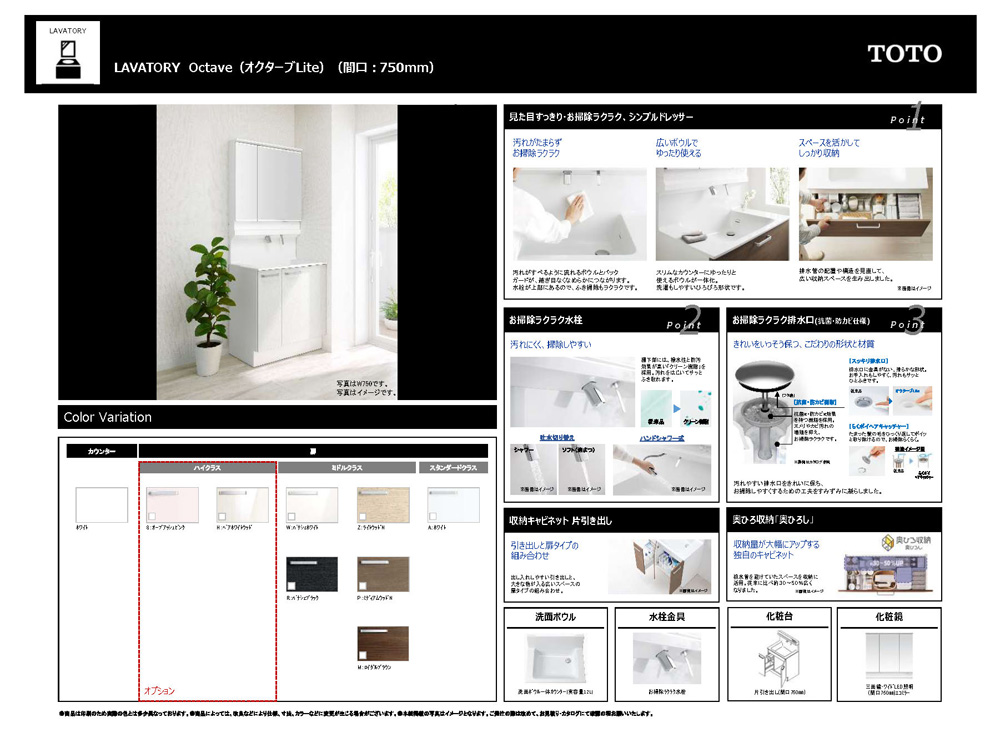Screen dimensions: 1000x743
Task: Select the white カウンター color swatch
Action: point(101,504)
